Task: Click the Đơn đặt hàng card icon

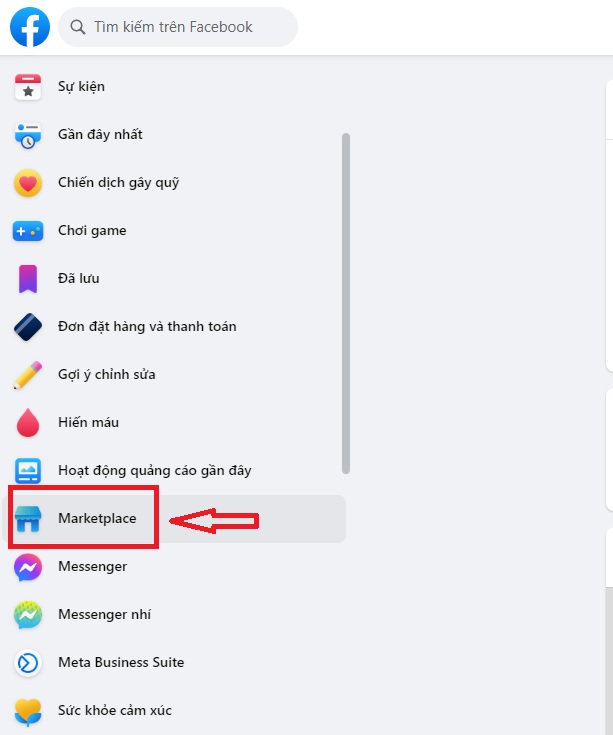Action: pyautogui.click(x=28, y=327)
